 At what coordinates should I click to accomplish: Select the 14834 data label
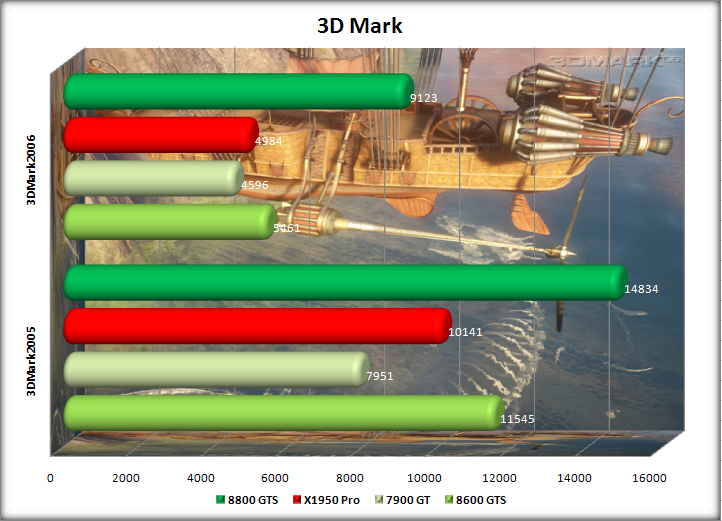tap(641, 290)
